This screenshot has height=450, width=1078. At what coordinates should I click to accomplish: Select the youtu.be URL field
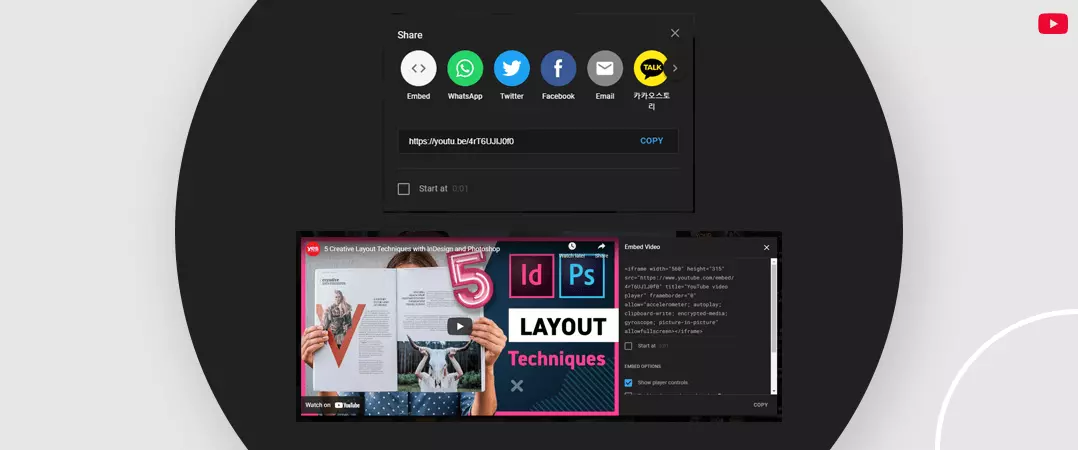pyautogui.click(x=538, y=141)
